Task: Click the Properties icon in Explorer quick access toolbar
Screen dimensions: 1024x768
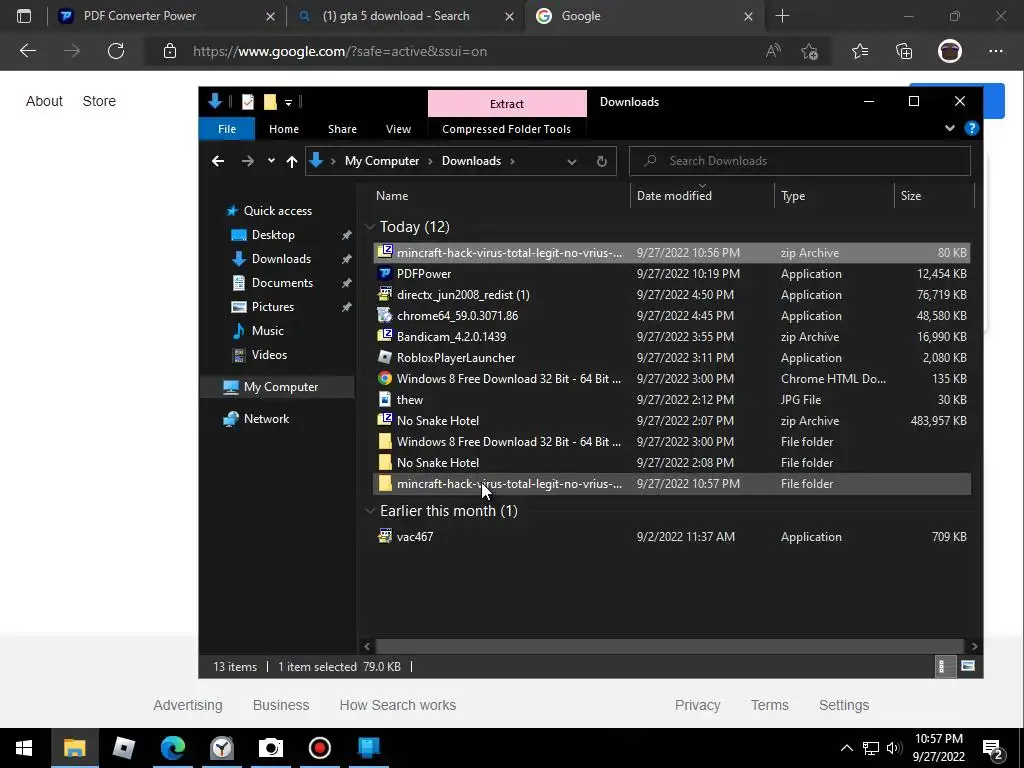Action: click(248, 102)
